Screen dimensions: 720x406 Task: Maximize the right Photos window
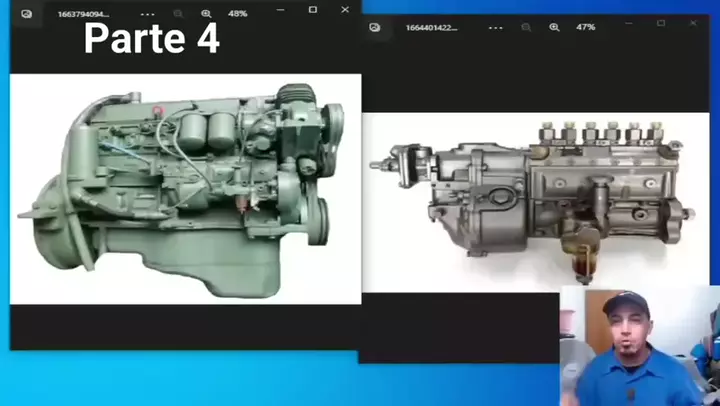click(661, 23)
